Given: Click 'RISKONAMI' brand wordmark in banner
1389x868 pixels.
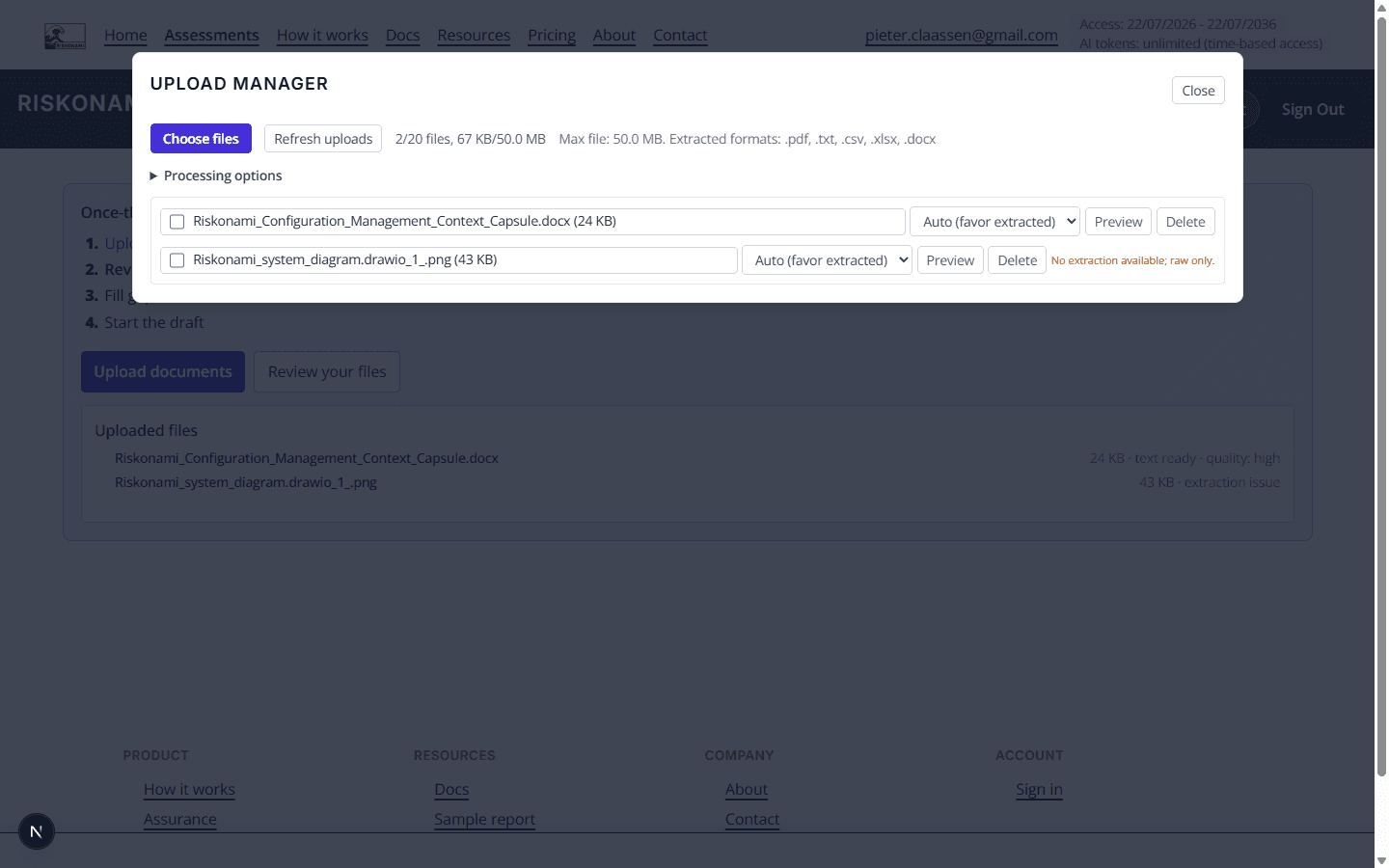Looking at the screenshot, I should pos(74,104).
